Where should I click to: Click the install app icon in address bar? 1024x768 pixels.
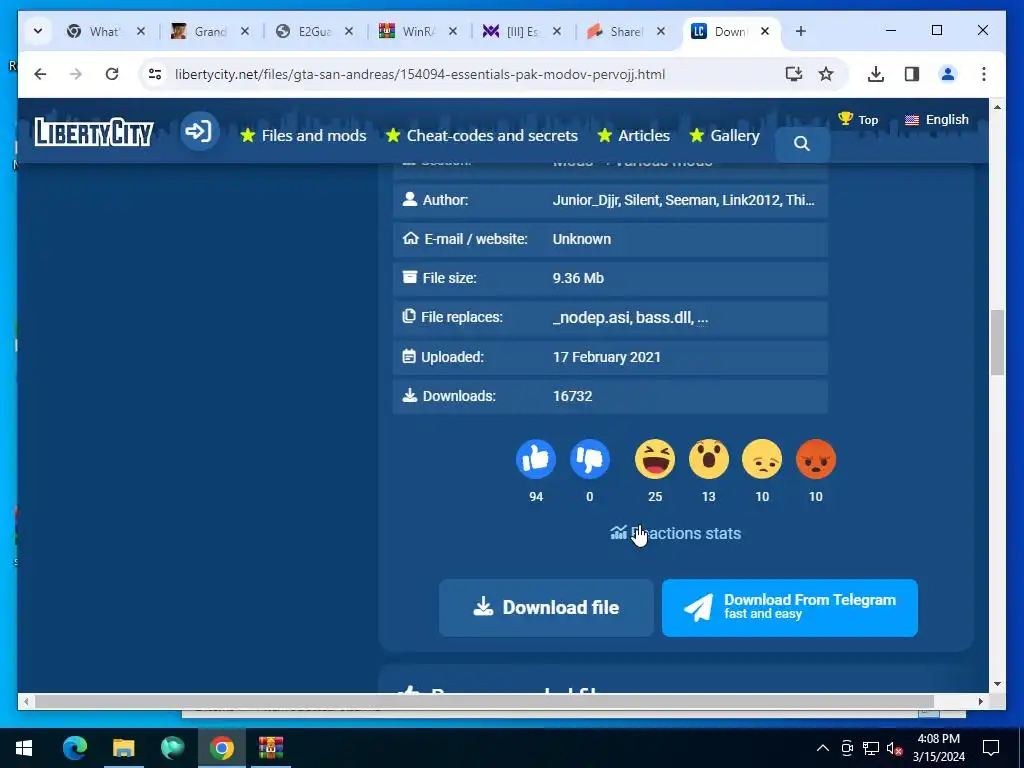(x=793, y=74)
